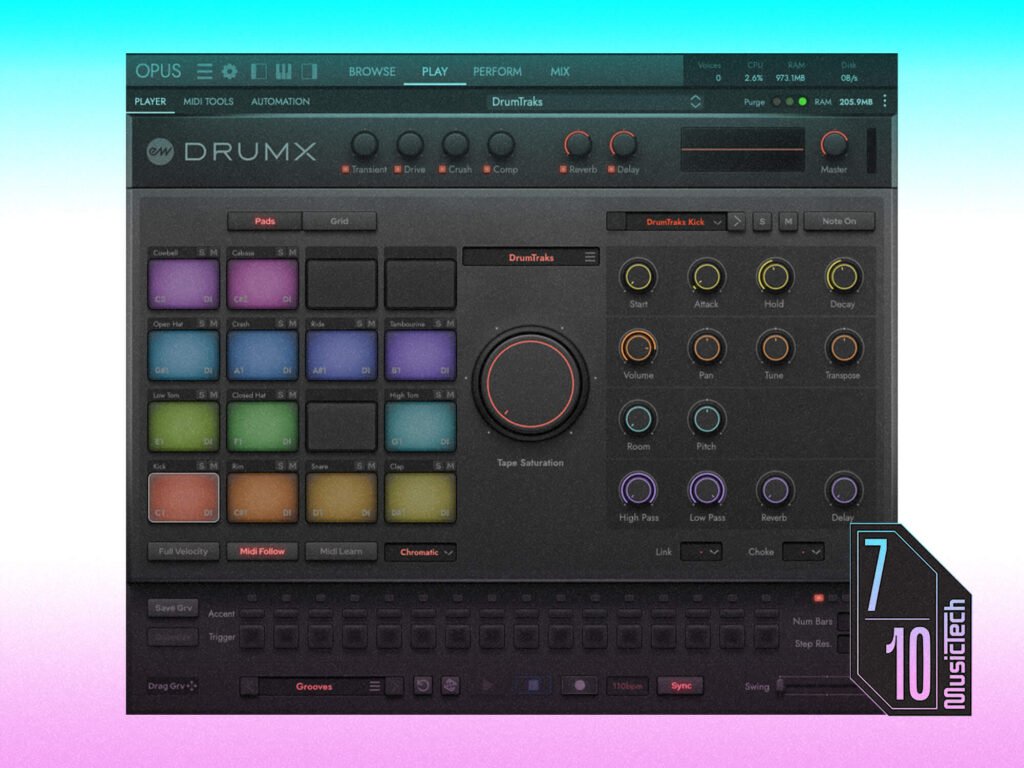The image size is (1024, 768).
Task: Open the MIDI TOOLS sub-tab
Action: click(208, 101)
